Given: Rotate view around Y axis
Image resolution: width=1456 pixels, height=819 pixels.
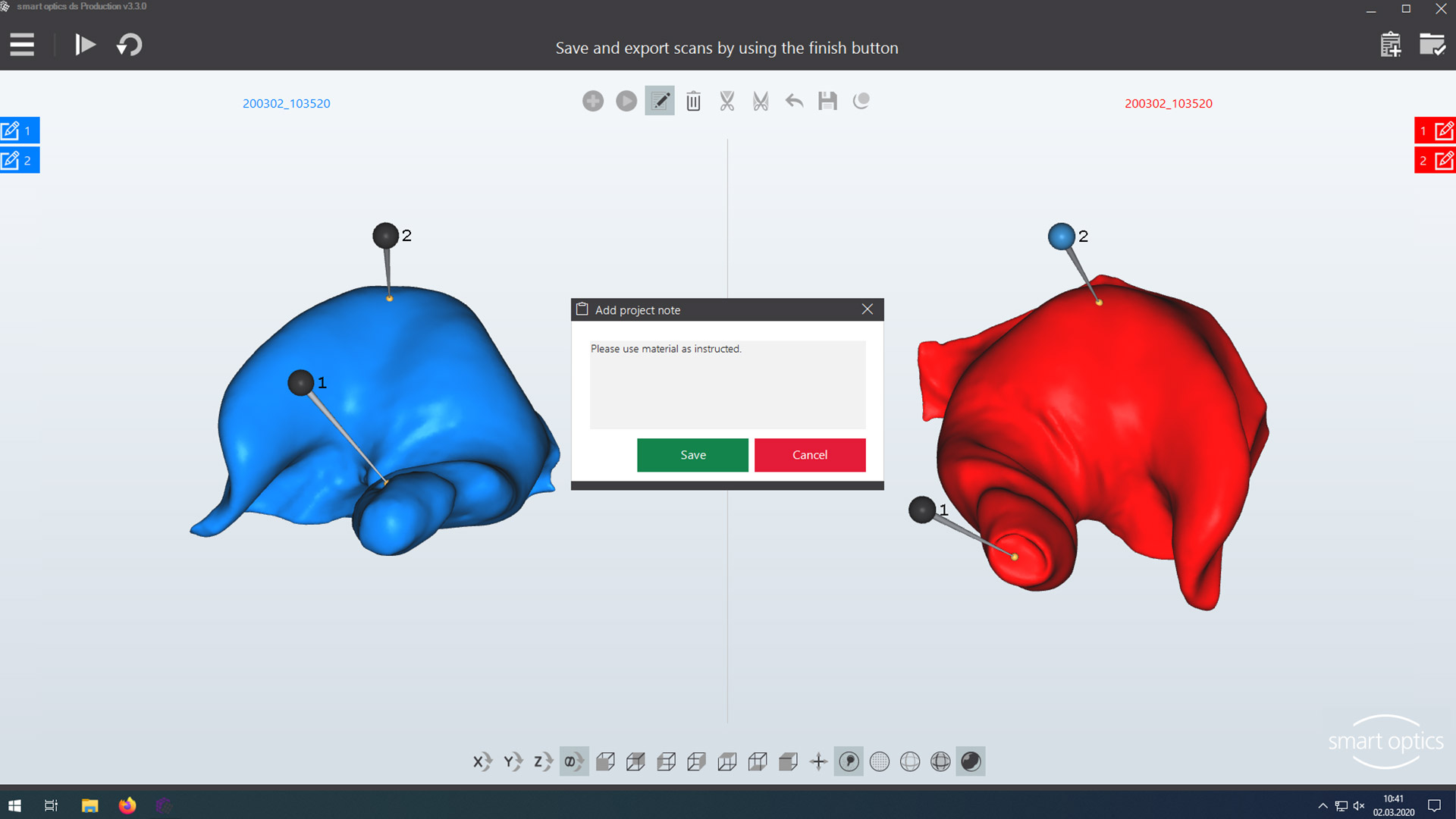Looking at the screenshot, I should pyautogui.click(x=513, y=761).
